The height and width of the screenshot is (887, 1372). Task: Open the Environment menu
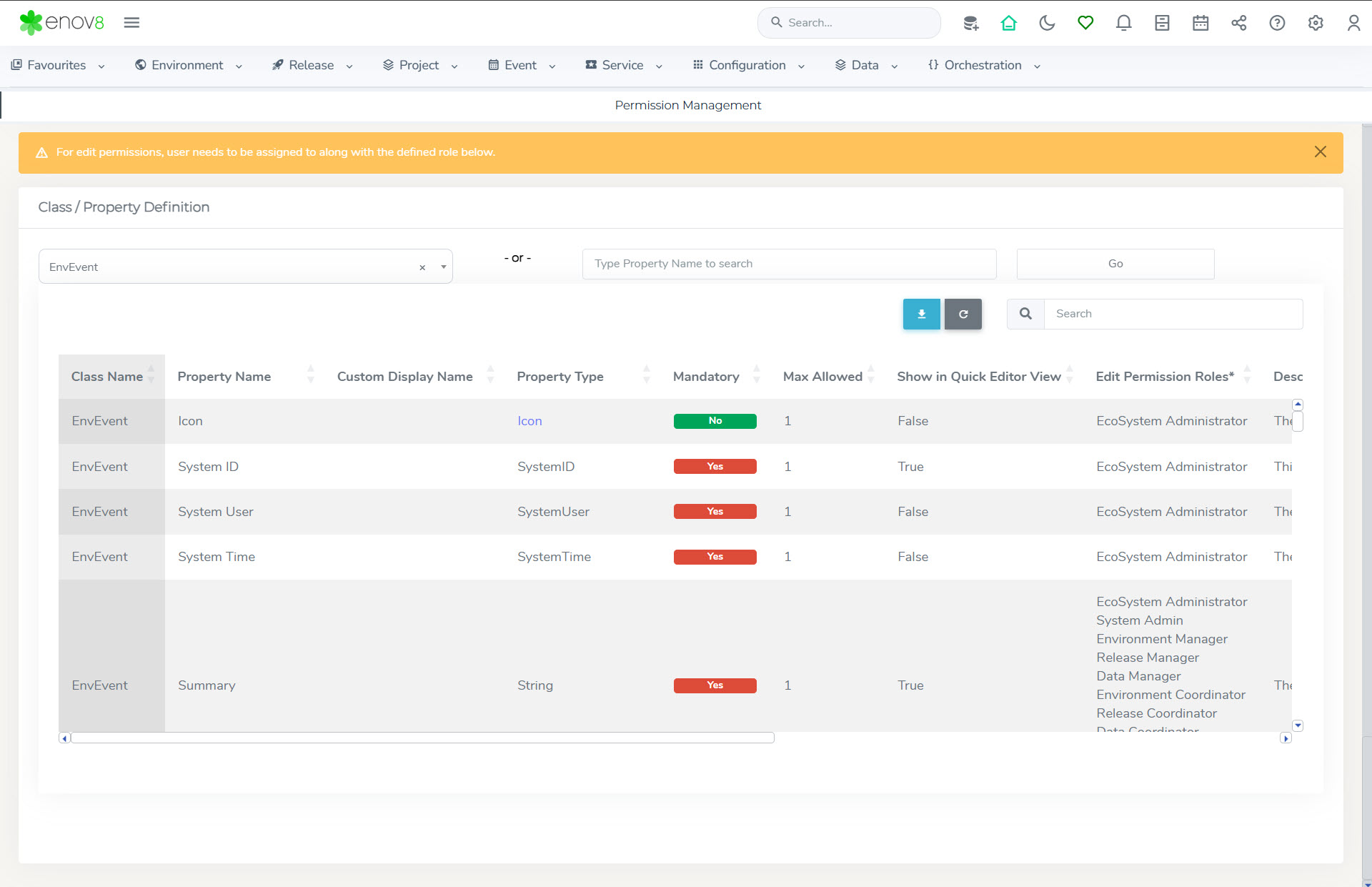pyautogui.click(x=188, y=65)
